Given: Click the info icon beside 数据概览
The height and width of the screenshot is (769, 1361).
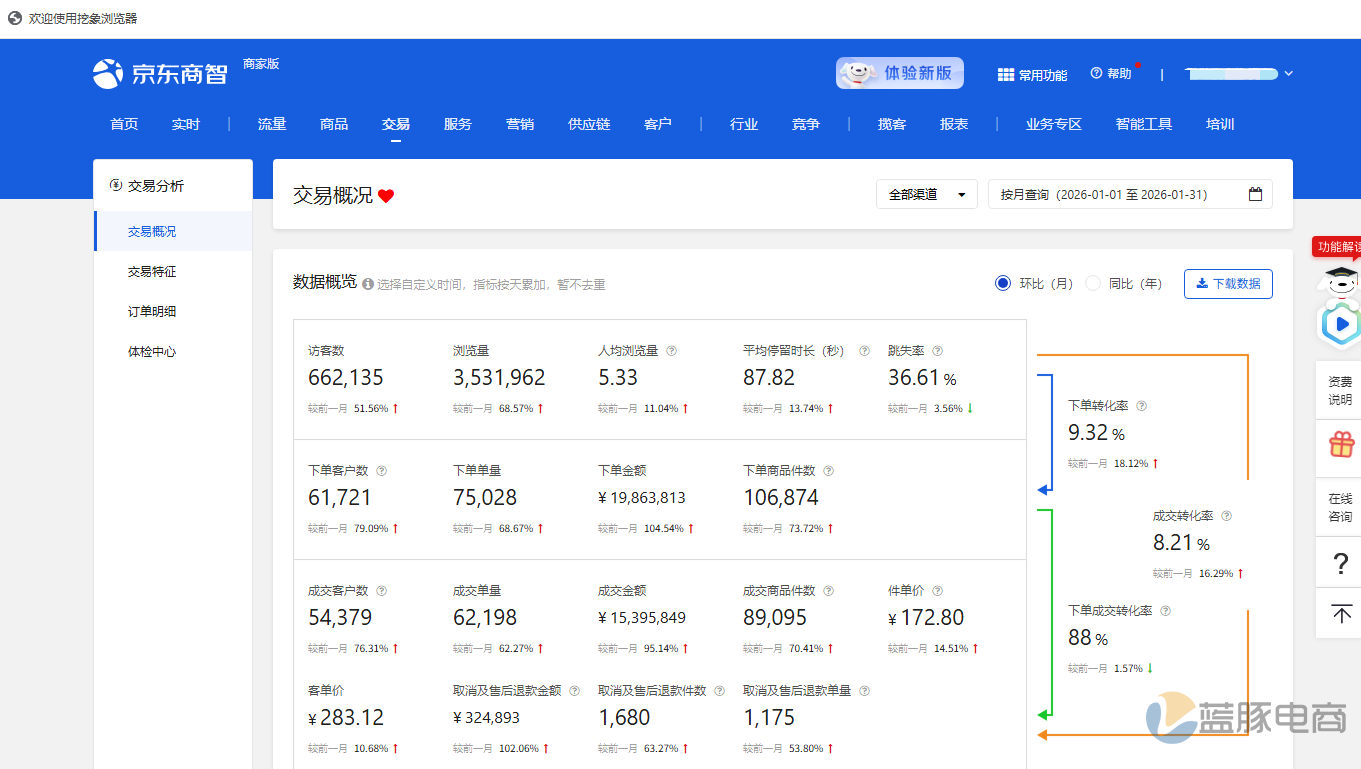Looking at the screenshot, I should point(368,284).
